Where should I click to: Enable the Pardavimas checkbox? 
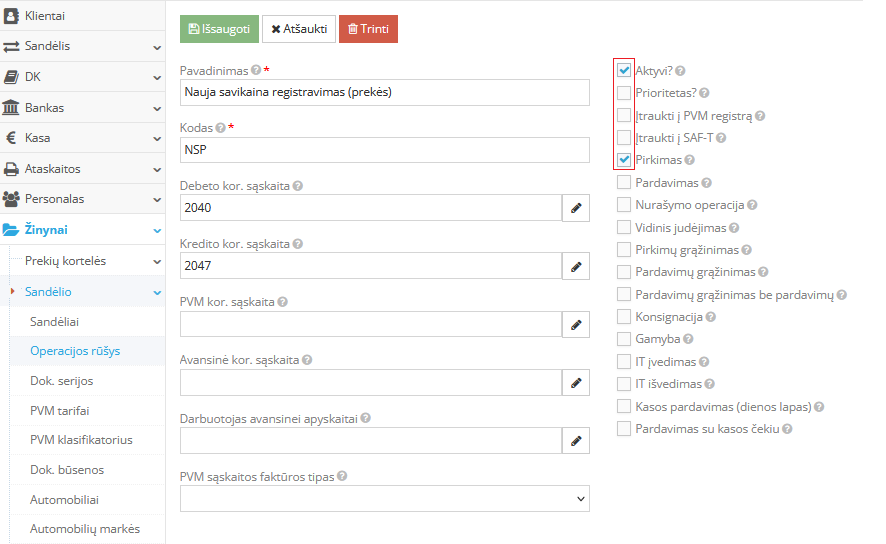pos(624,183)
